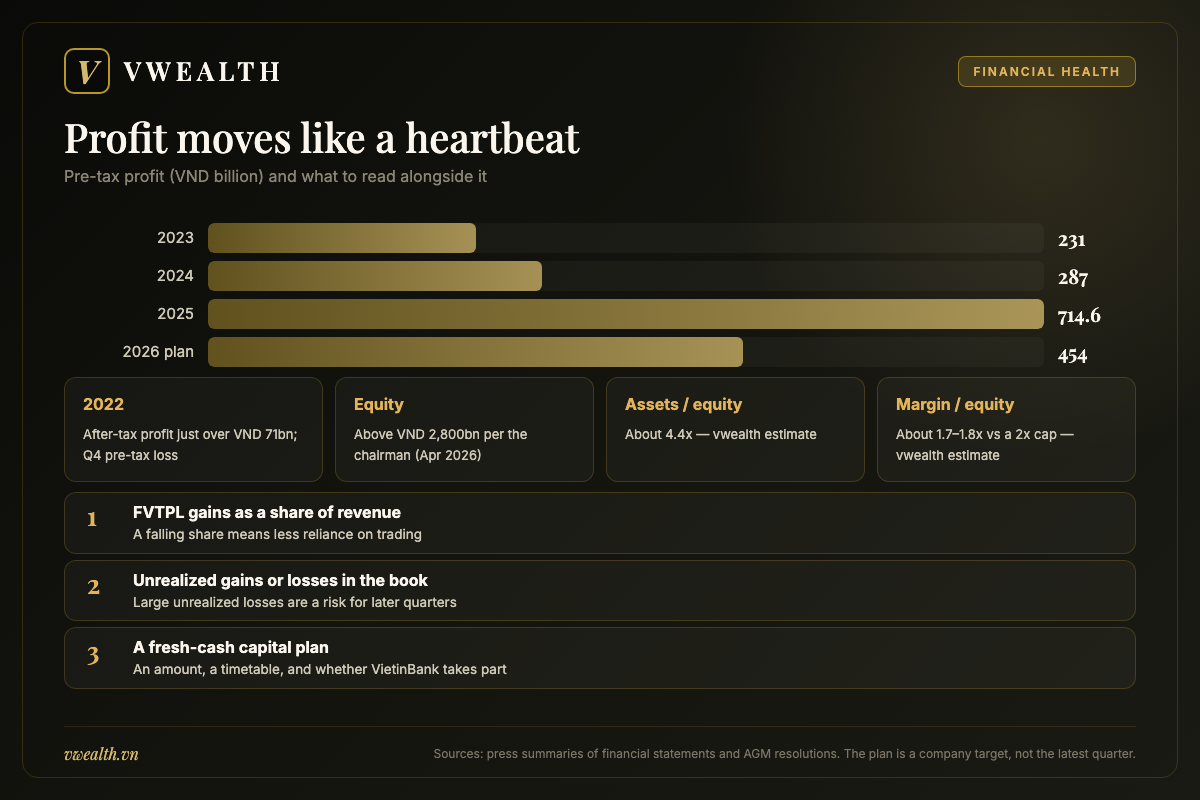
Task: Click the VWealth V logo icon
Action: click(86, 71)
